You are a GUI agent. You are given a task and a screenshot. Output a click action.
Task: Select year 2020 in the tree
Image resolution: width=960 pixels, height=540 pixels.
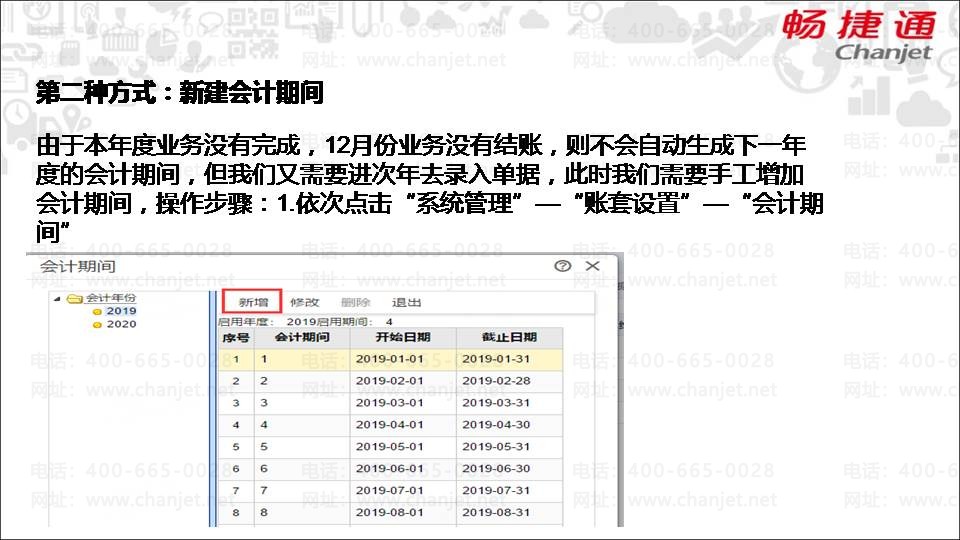(x=121, y=324)
